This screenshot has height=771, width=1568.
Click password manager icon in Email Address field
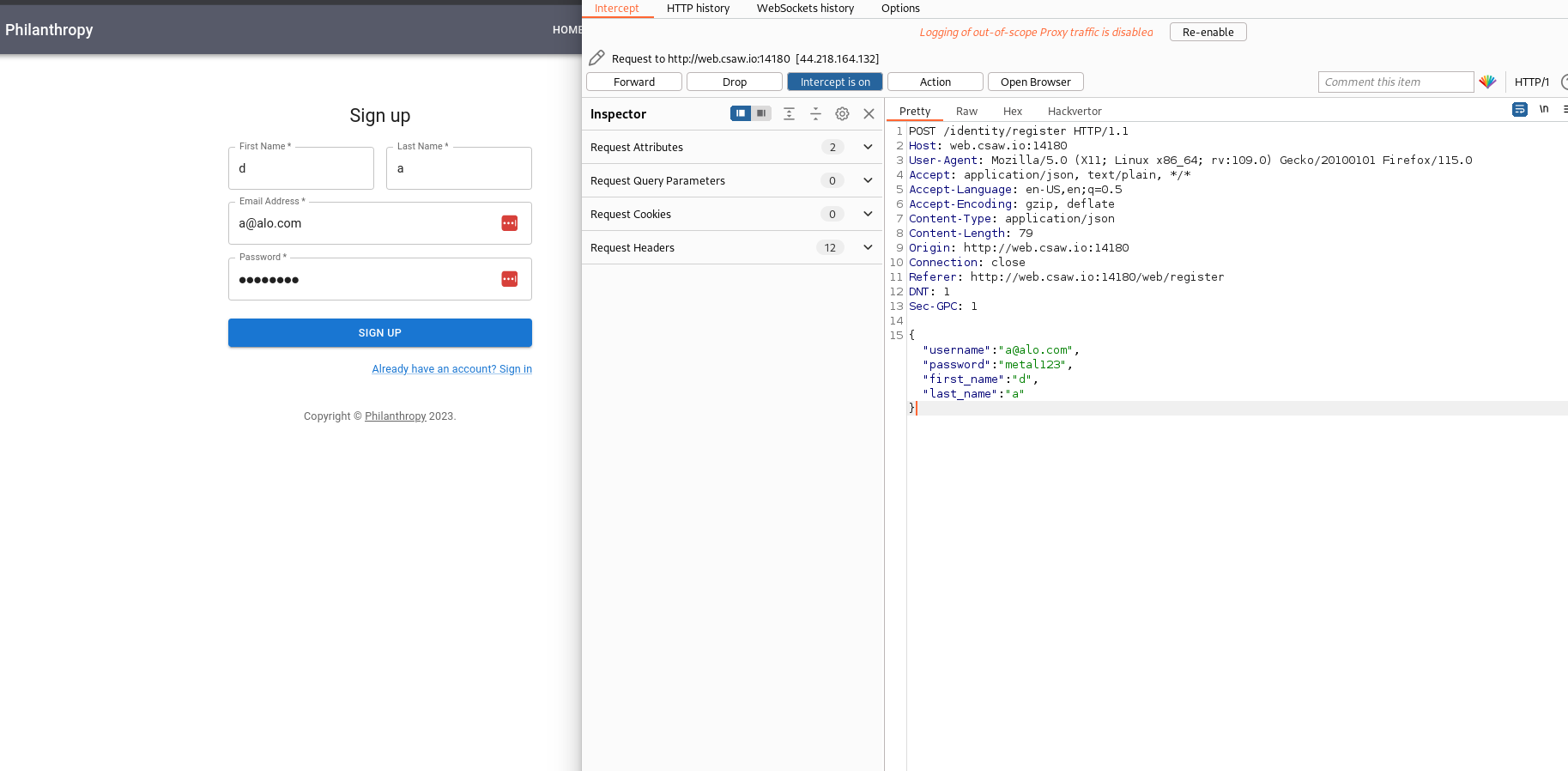tap(510, 223)
